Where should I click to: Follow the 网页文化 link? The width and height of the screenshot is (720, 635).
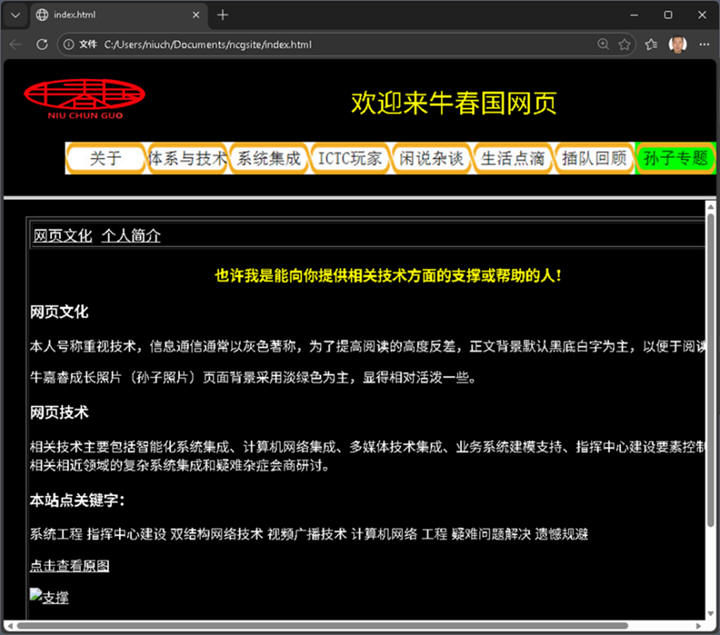point(62,236)
